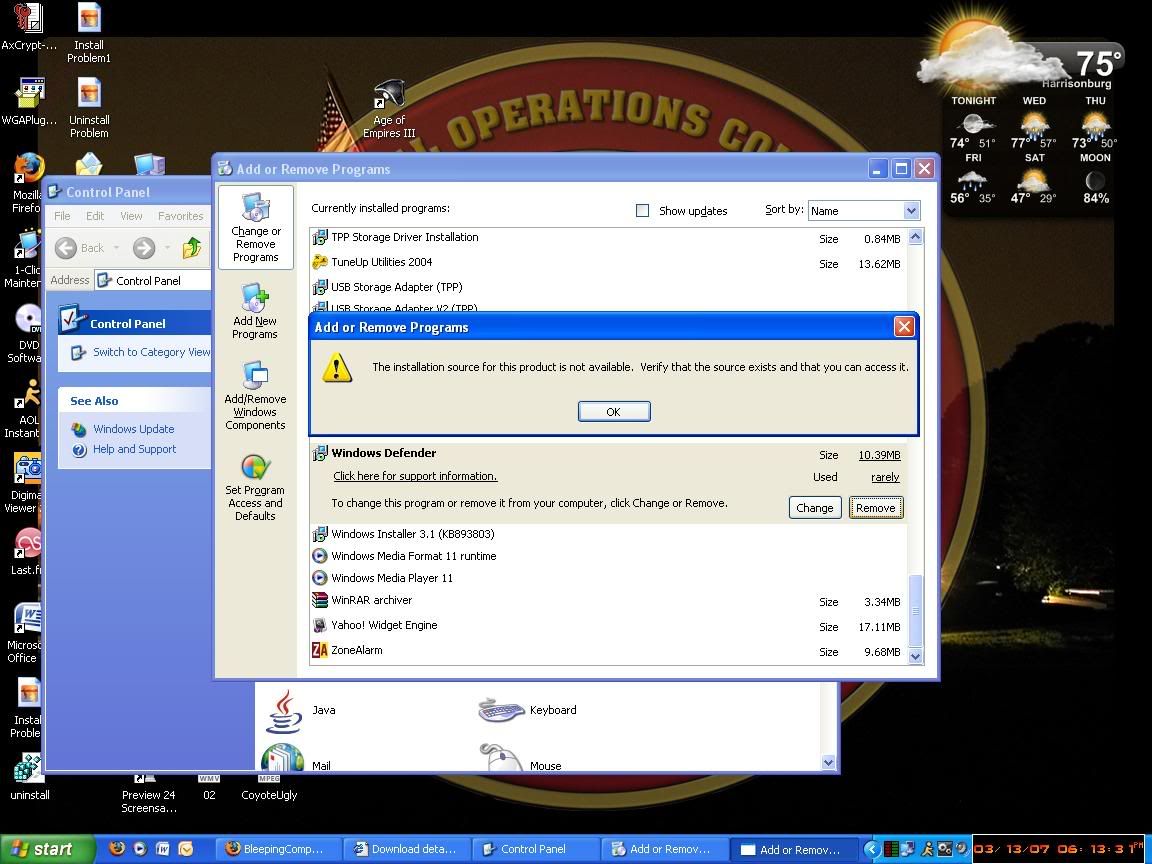This screenshot has width=1152, height=864.
Task: Toggle the Show updates checkbox
Action: click(642, 211)
